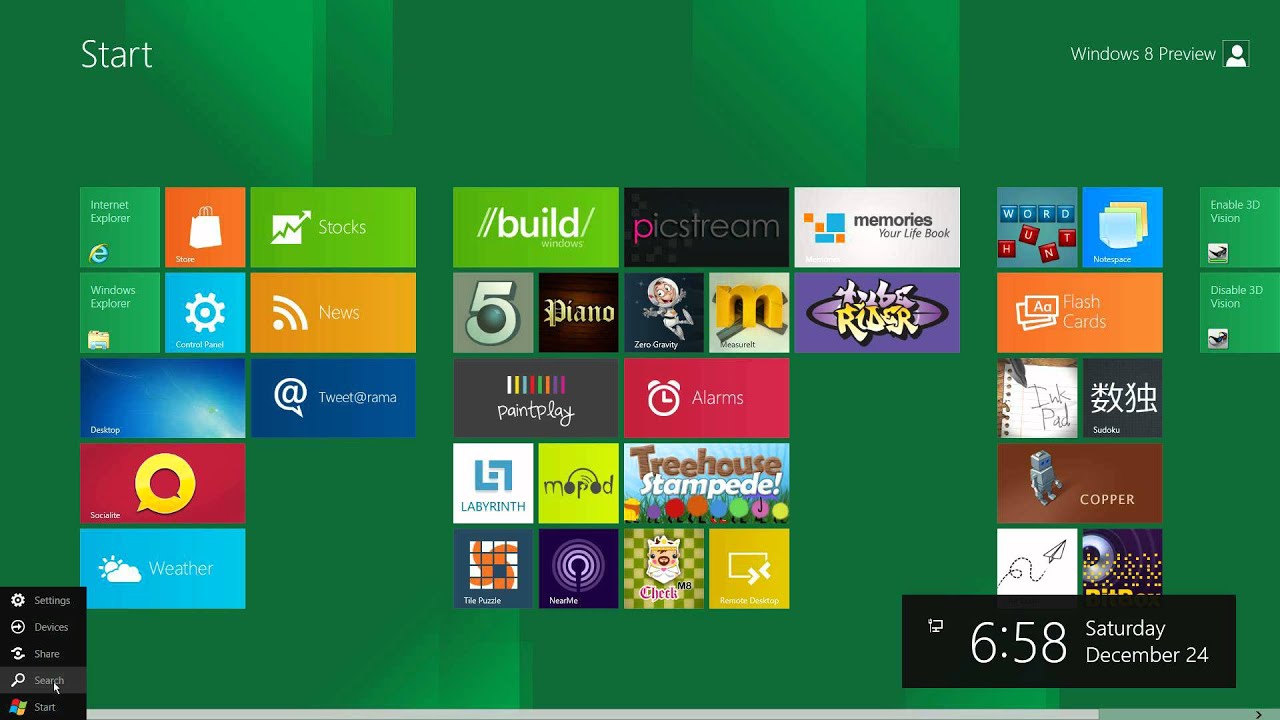1280x720 pixels.
Task: Open the MeasureIt tile
Action: coord(749,312)
